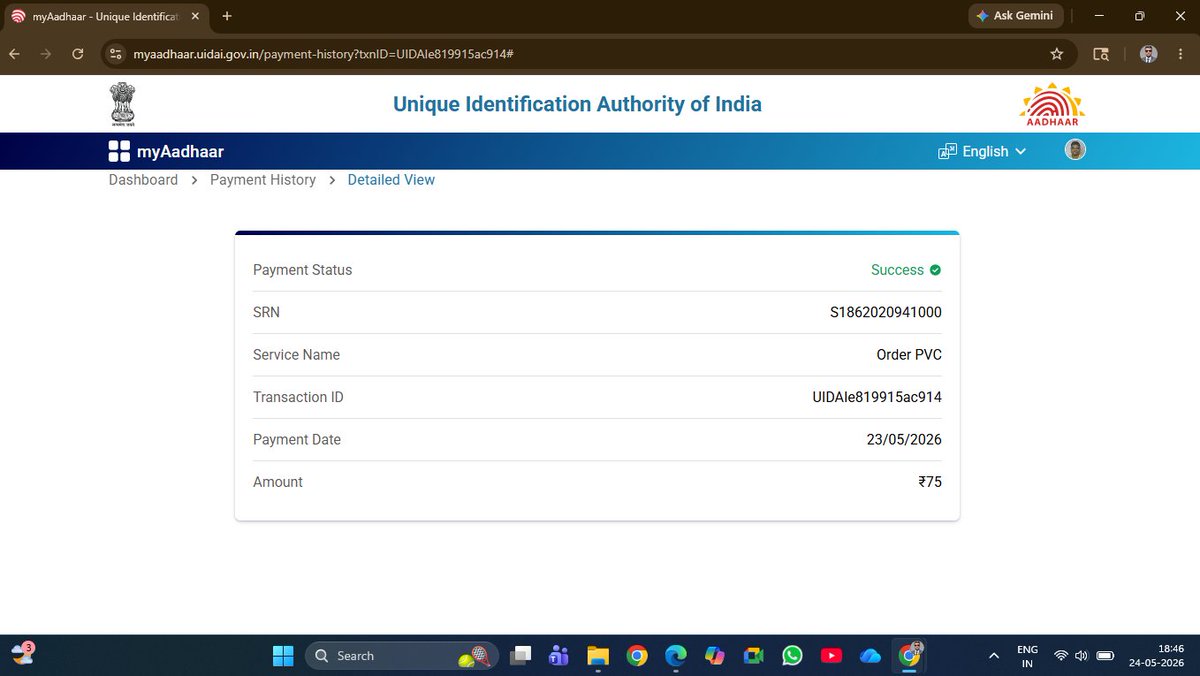
Task: Open Google Meet from the taskbar
Action: [x=753, y=656]
